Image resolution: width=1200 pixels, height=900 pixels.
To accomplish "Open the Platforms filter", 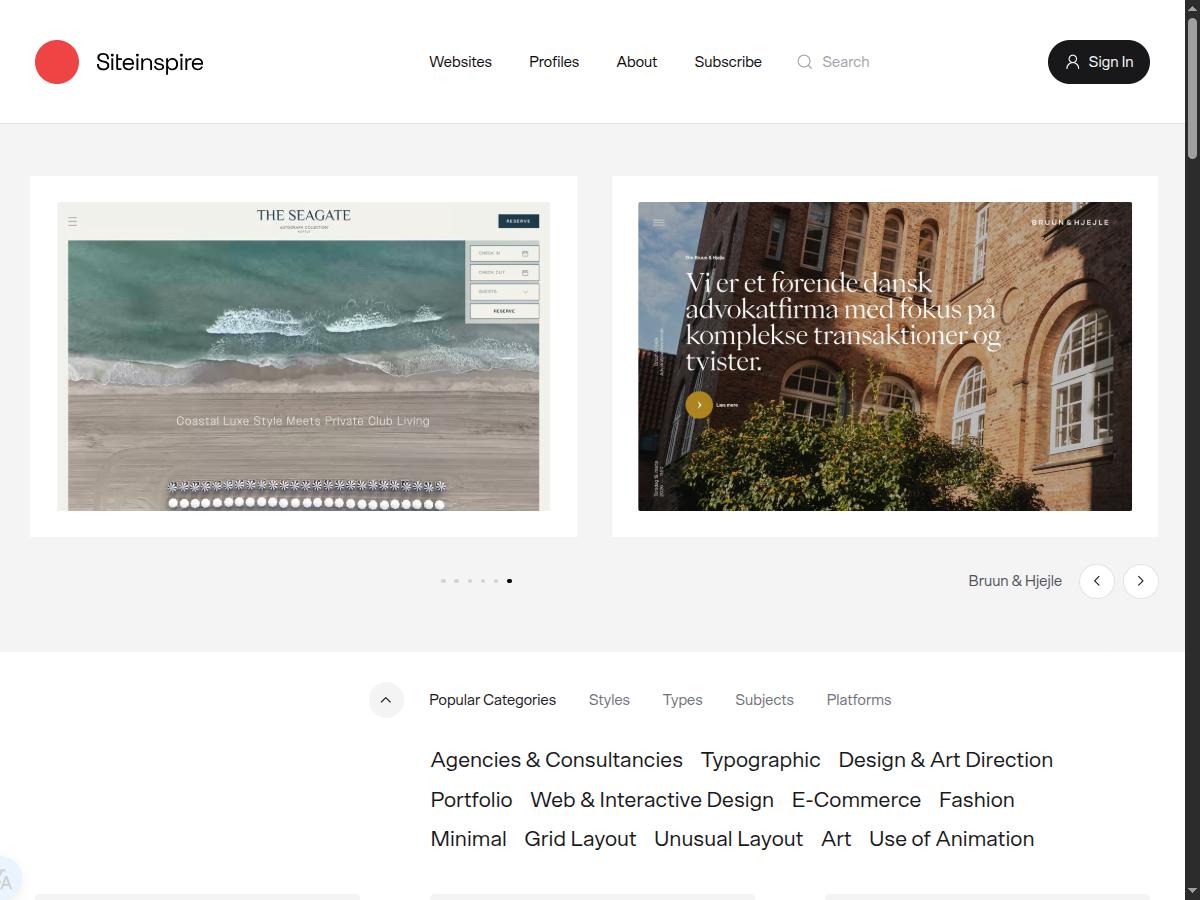I will click(858, 700).
